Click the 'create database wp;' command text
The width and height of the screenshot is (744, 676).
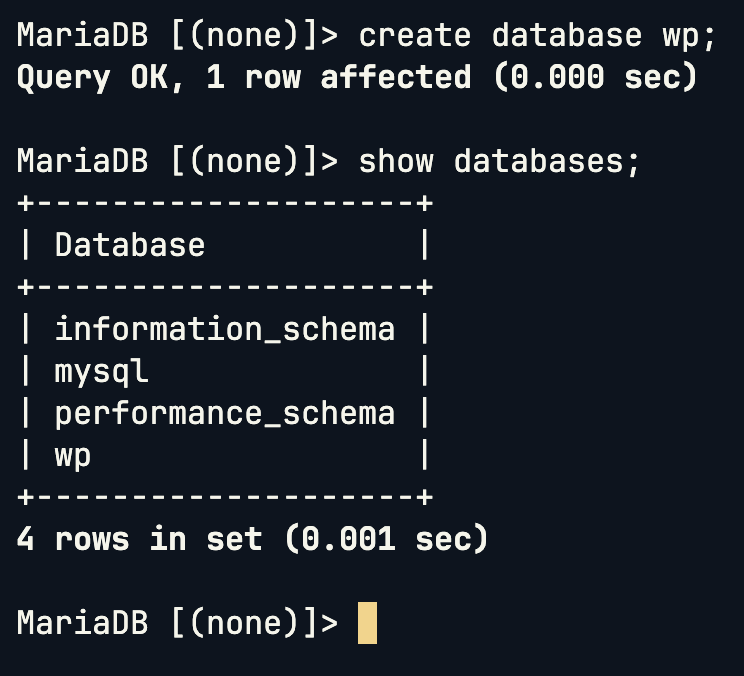(537, 36)
